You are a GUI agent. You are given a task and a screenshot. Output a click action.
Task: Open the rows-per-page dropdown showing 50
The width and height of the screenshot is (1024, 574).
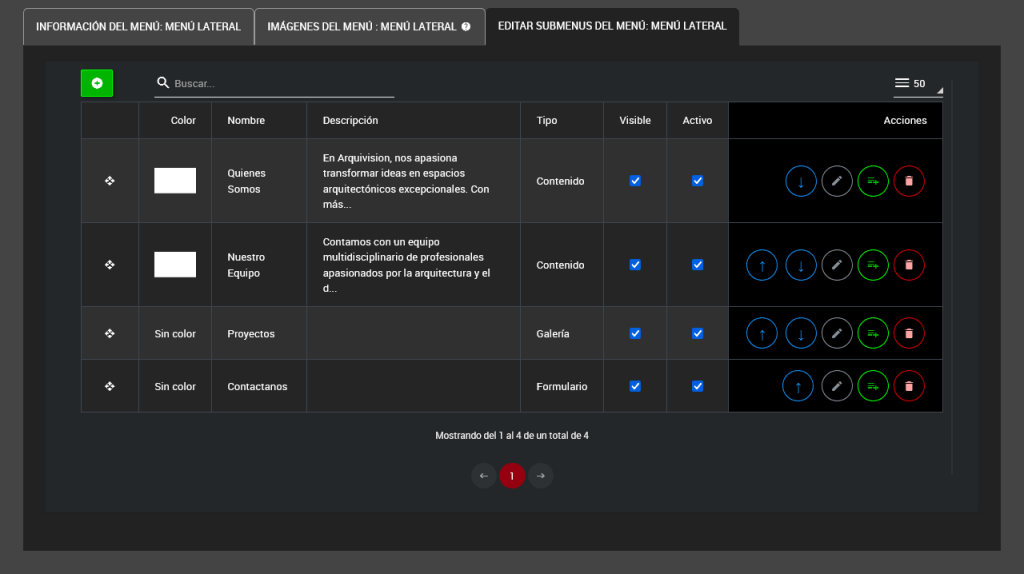[x=917, y=84]
